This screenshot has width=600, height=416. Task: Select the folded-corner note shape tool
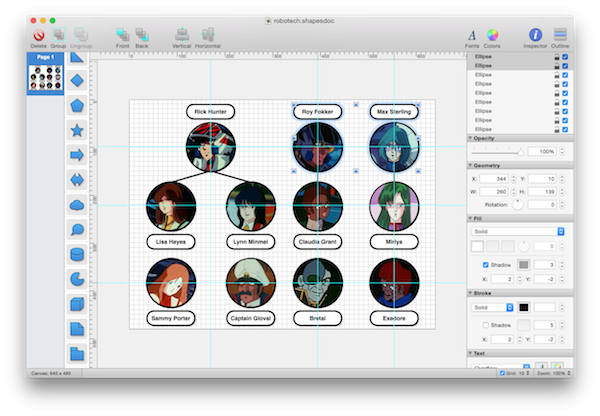(x=77, y=329)
